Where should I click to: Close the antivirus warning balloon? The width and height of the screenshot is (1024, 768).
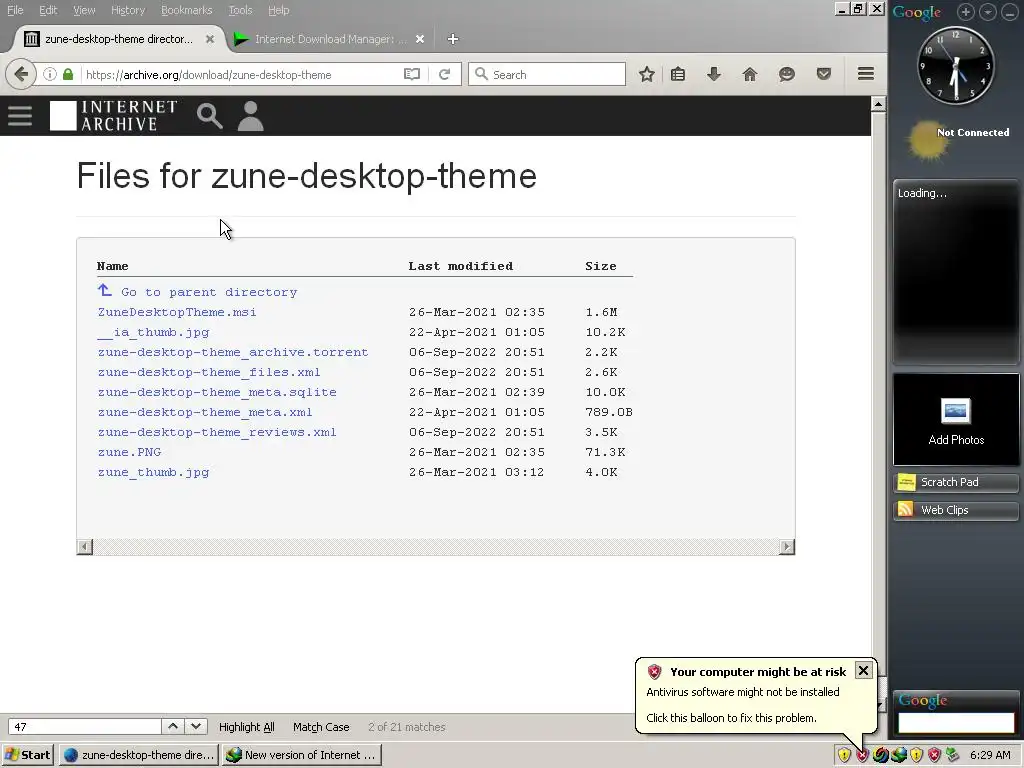pos(863,671)
